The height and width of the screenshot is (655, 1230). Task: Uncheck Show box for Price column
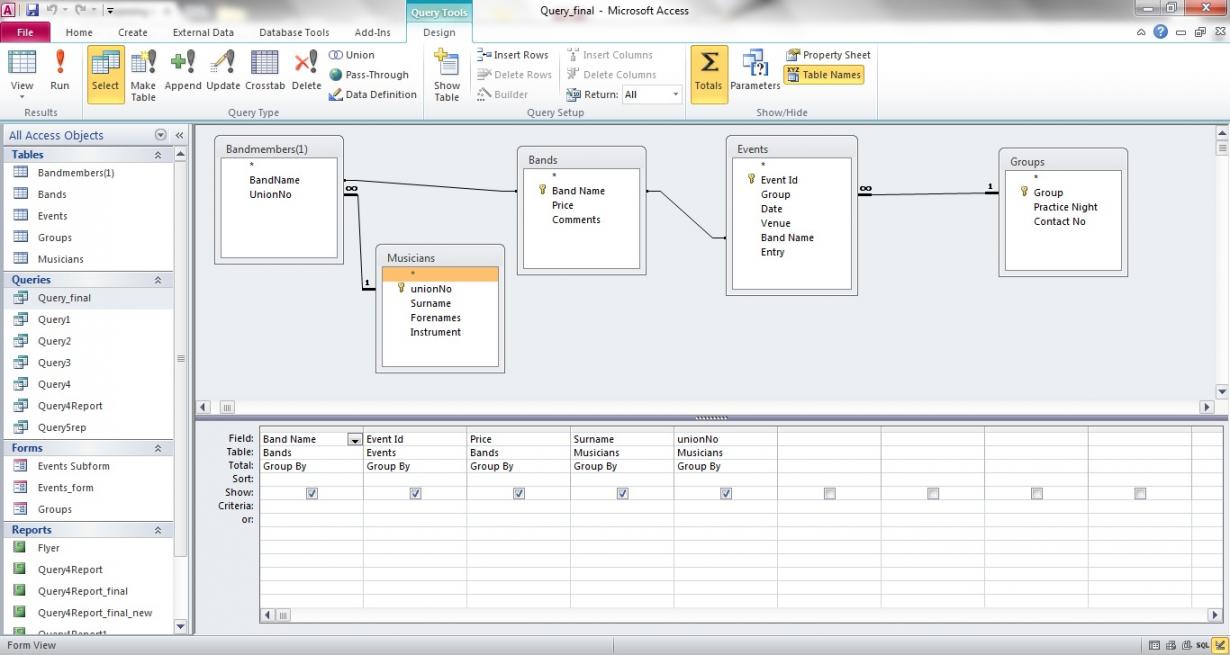pyautogui.click(x=519, y=493)
